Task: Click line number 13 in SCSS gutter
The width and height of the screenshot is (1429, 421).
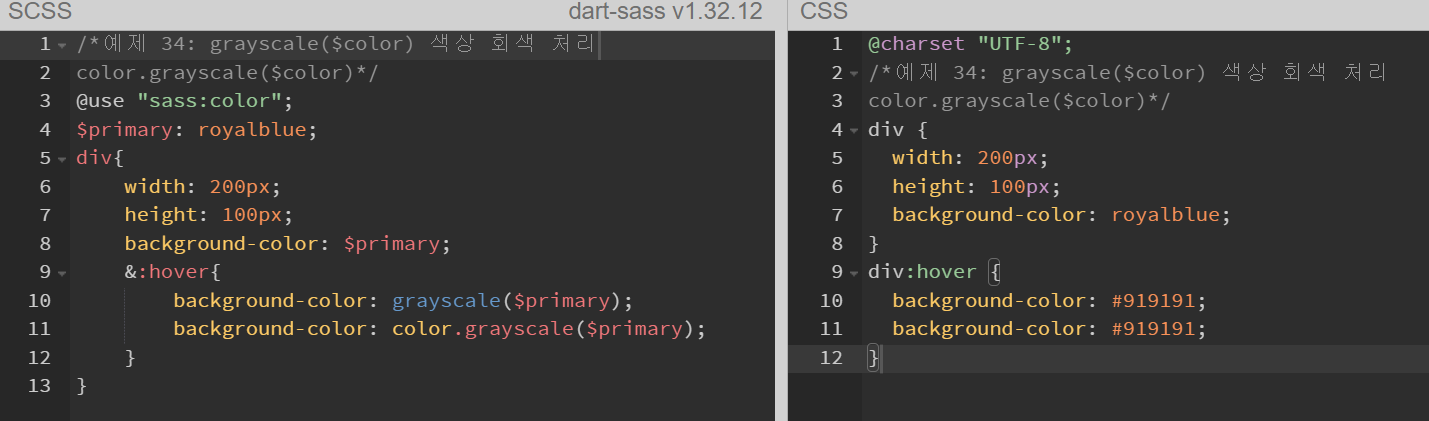Action: click(39, 386)
